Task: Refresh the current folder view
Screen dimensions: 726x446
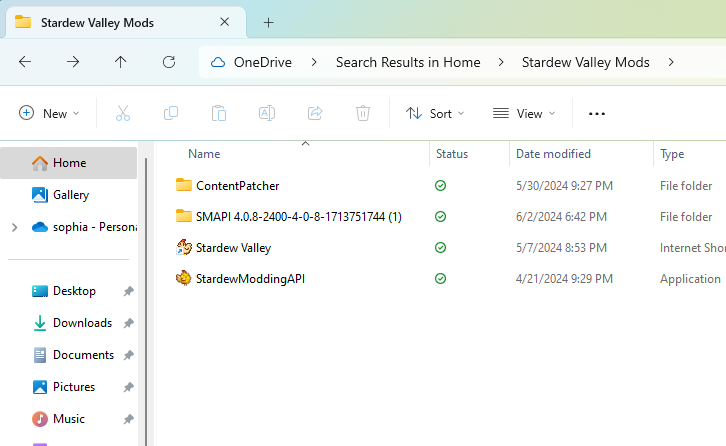Action: point(169,62)
